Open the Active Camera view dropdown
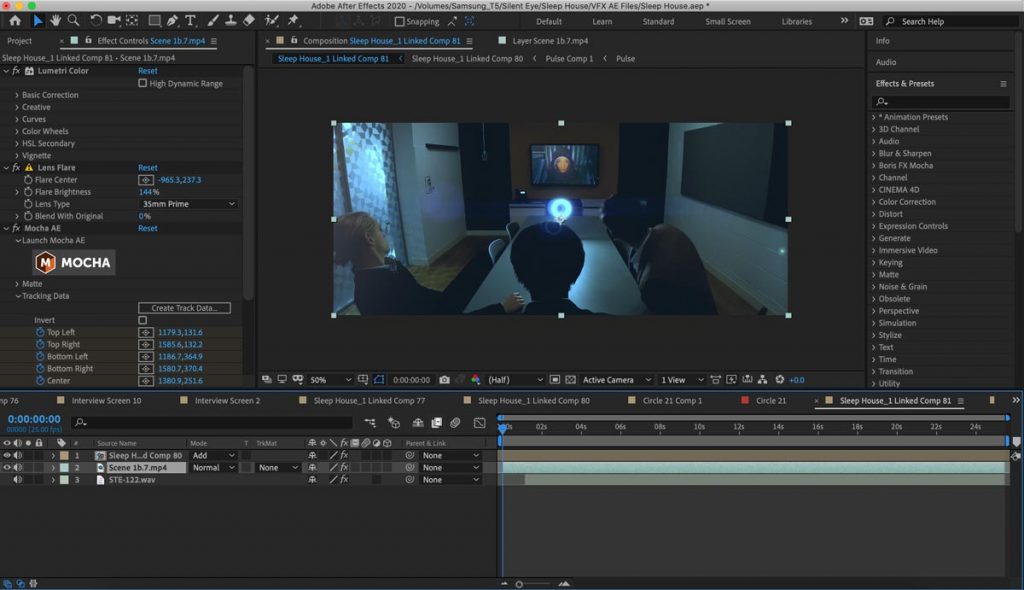This screenshot has height=590, width=1024. click(614, 380)
